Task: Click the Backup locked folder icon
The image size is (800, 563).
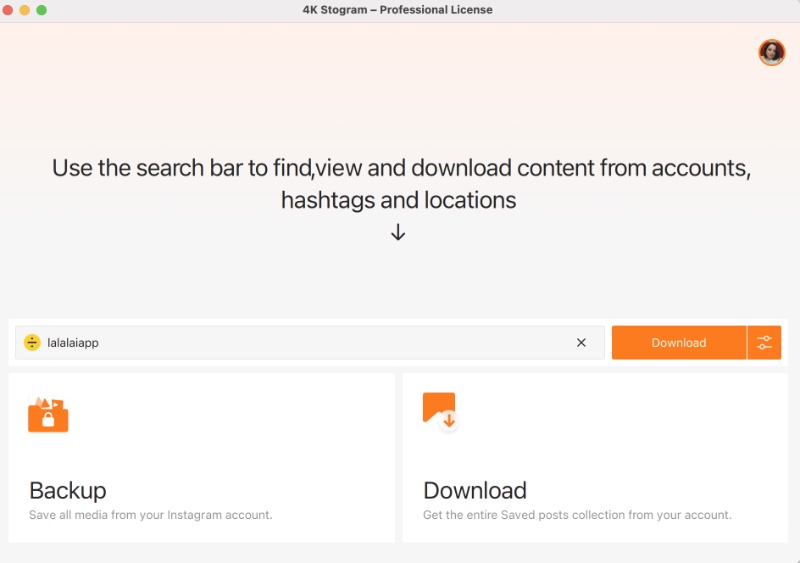Action: [x=48, y=414]
